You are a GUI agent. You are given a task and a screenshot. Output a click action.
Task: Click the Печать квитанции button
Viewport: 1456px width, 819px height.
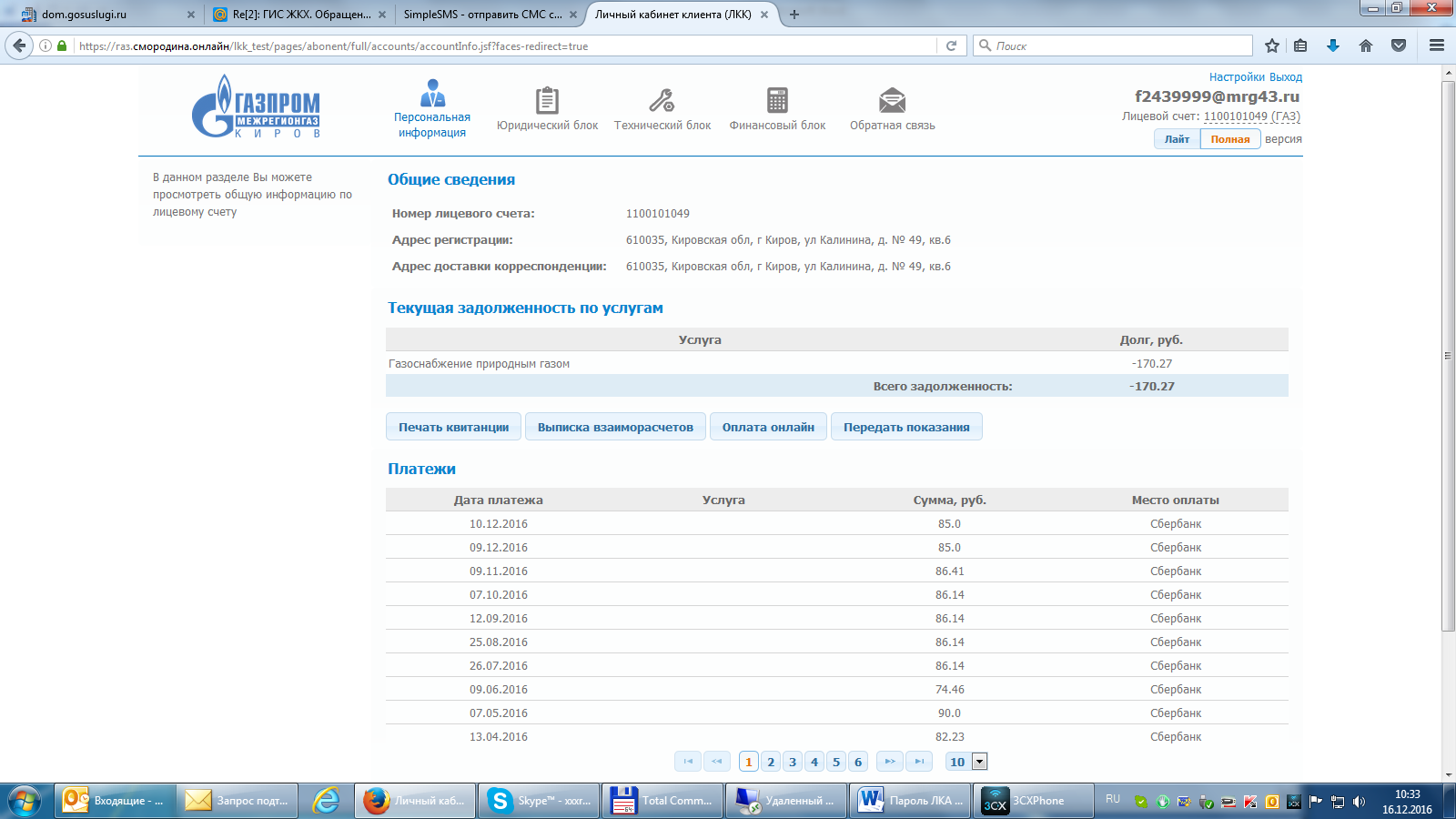[x=453, y=427]
